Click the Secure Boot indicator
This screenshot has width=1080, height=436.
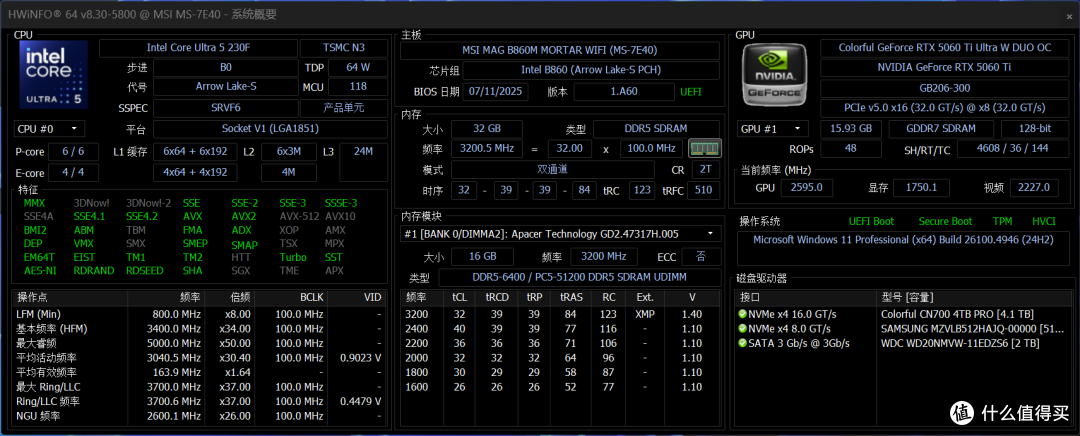(945, 221)
